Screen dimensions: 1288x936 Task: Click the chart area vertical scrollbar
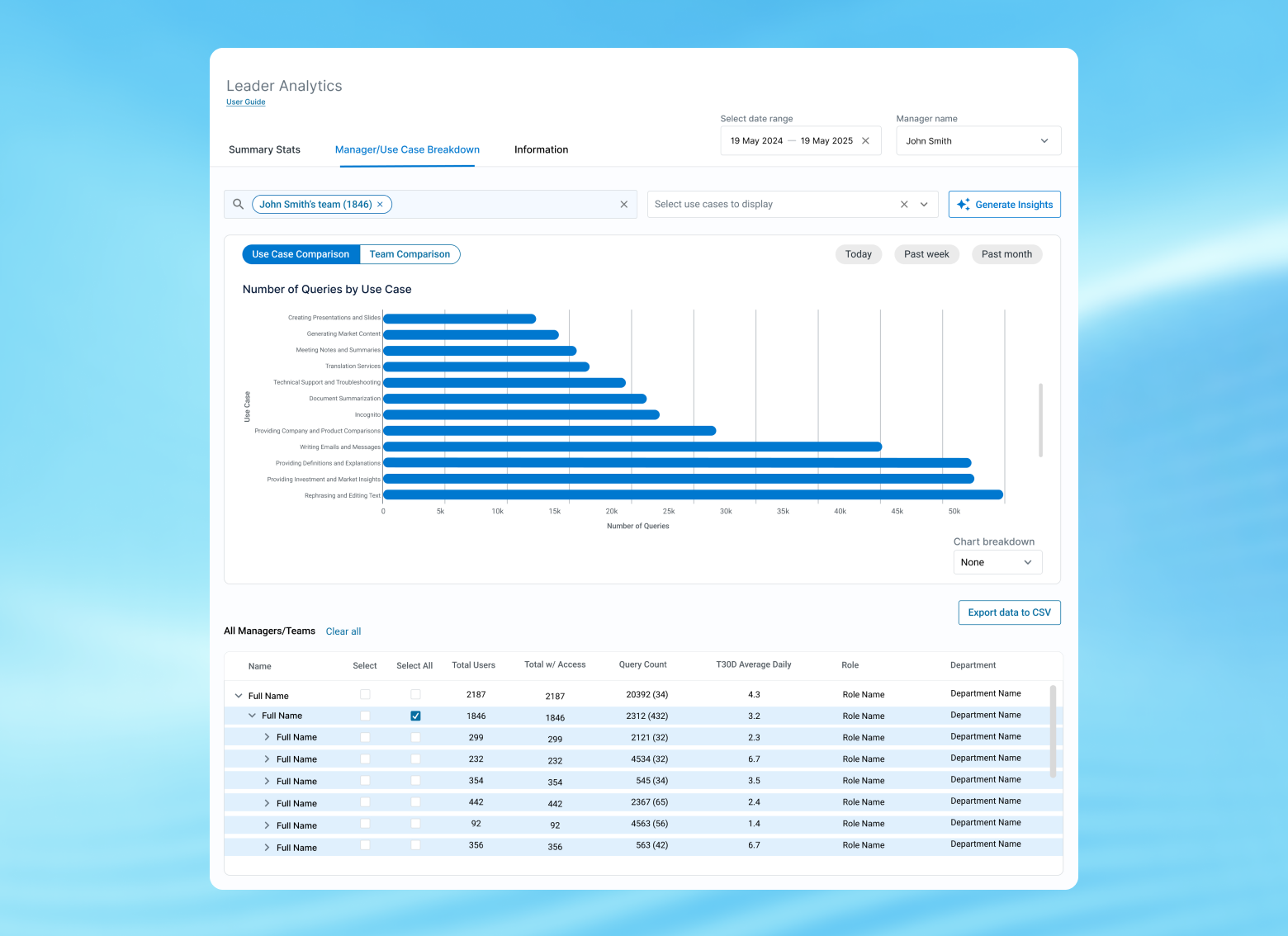[1040, 419]
